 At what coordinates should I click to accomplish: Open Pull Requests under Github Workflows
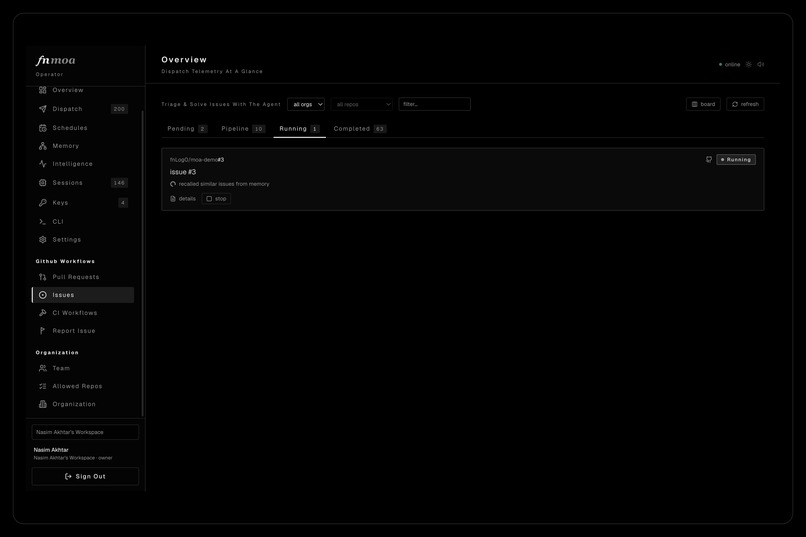point(82,277)
